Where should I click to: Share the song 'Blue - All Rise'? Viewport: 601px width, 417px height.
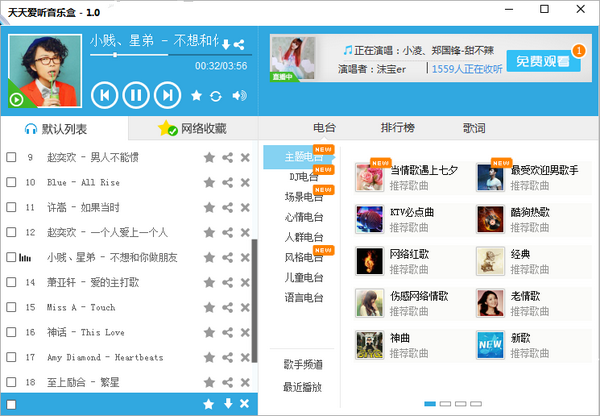click(x=227, y=182)
